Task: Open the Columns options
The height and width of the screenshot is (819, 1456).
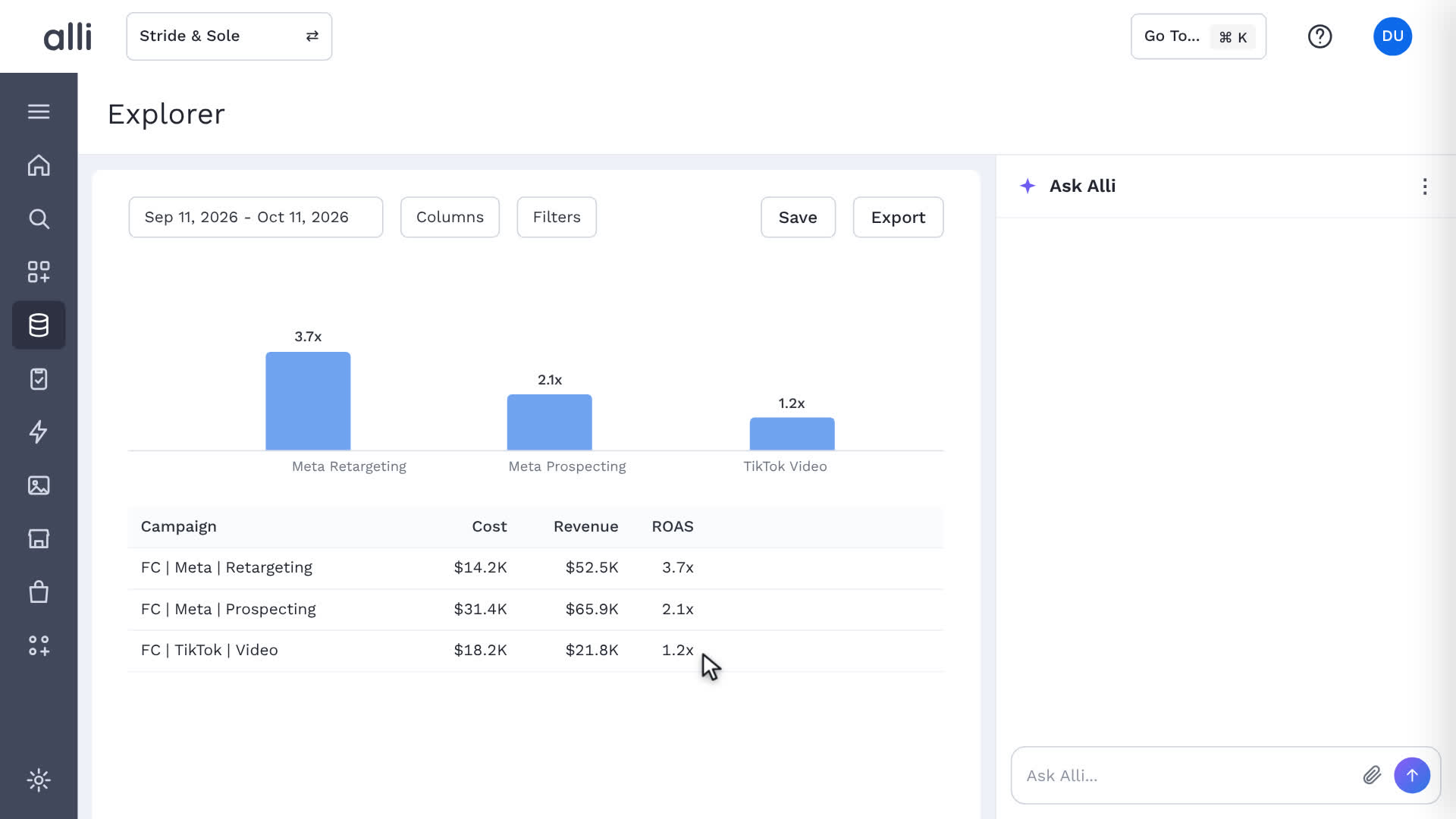Action: click(x=450, y=218)
